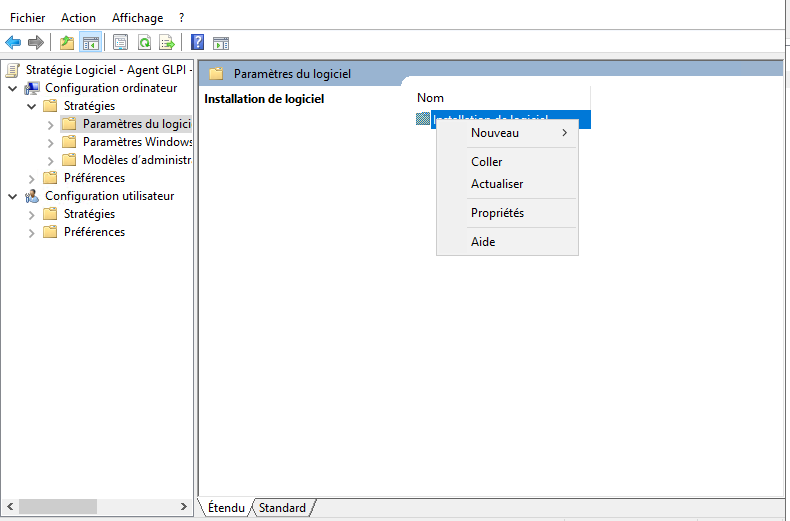Click the Export list toolbar icon
Viewport: 790px width, 521px height.
167,42
